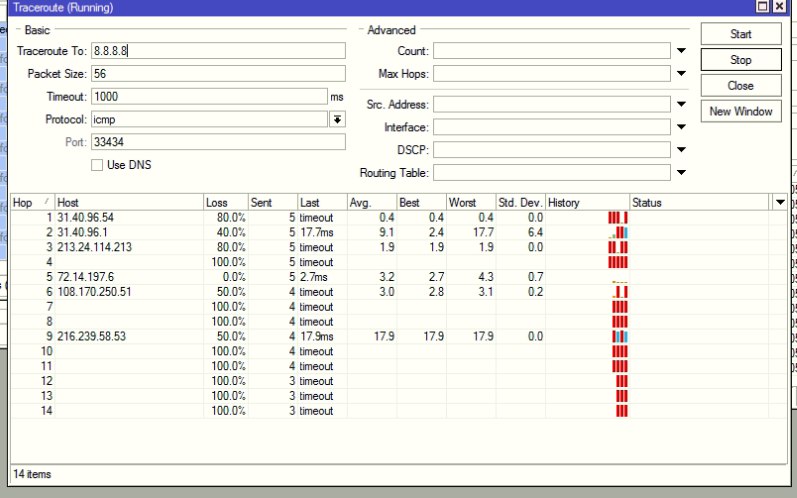Sort by the Avg. column header
797x498 pixels.
coord(372,202)
